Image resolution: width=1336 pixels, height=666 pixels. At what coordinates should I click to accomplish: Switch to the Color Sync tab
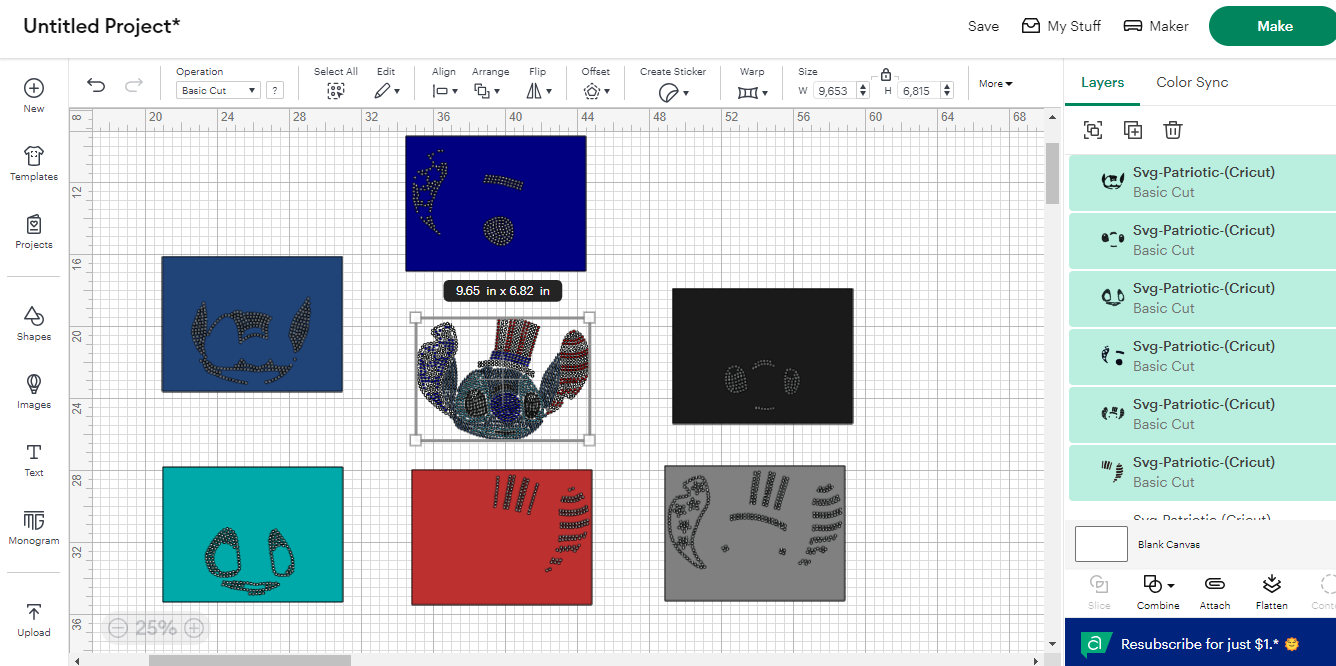(x=1192, y=82)
